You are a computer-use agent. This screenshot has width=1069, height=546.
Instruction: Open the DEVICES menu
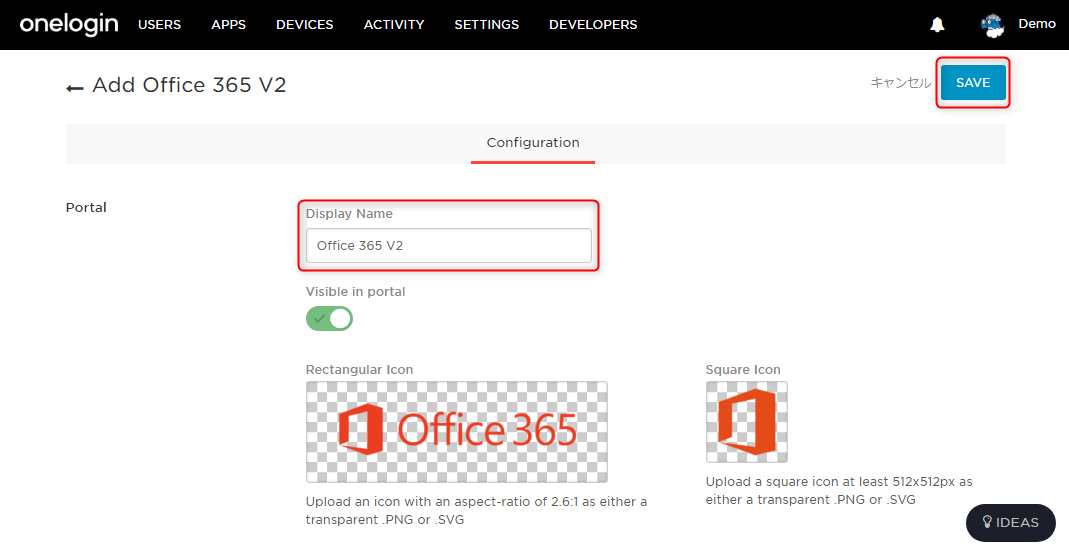click(x=305, y=25)
